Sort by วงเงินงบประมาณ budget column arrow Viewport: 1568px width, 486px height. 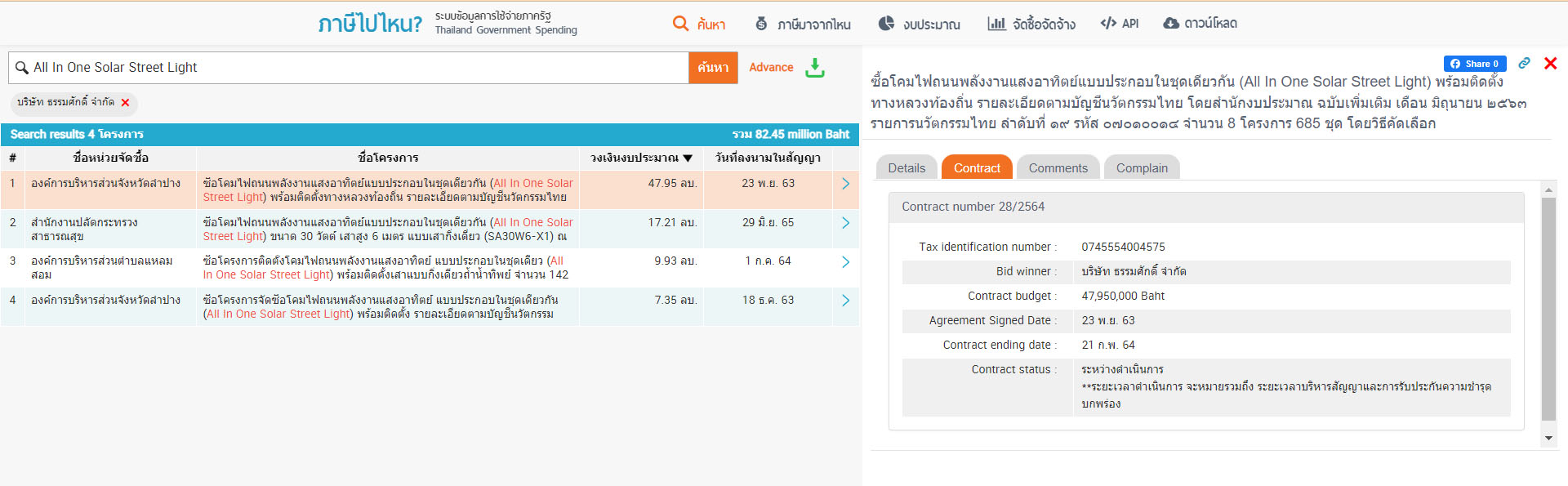pos(688,158)
